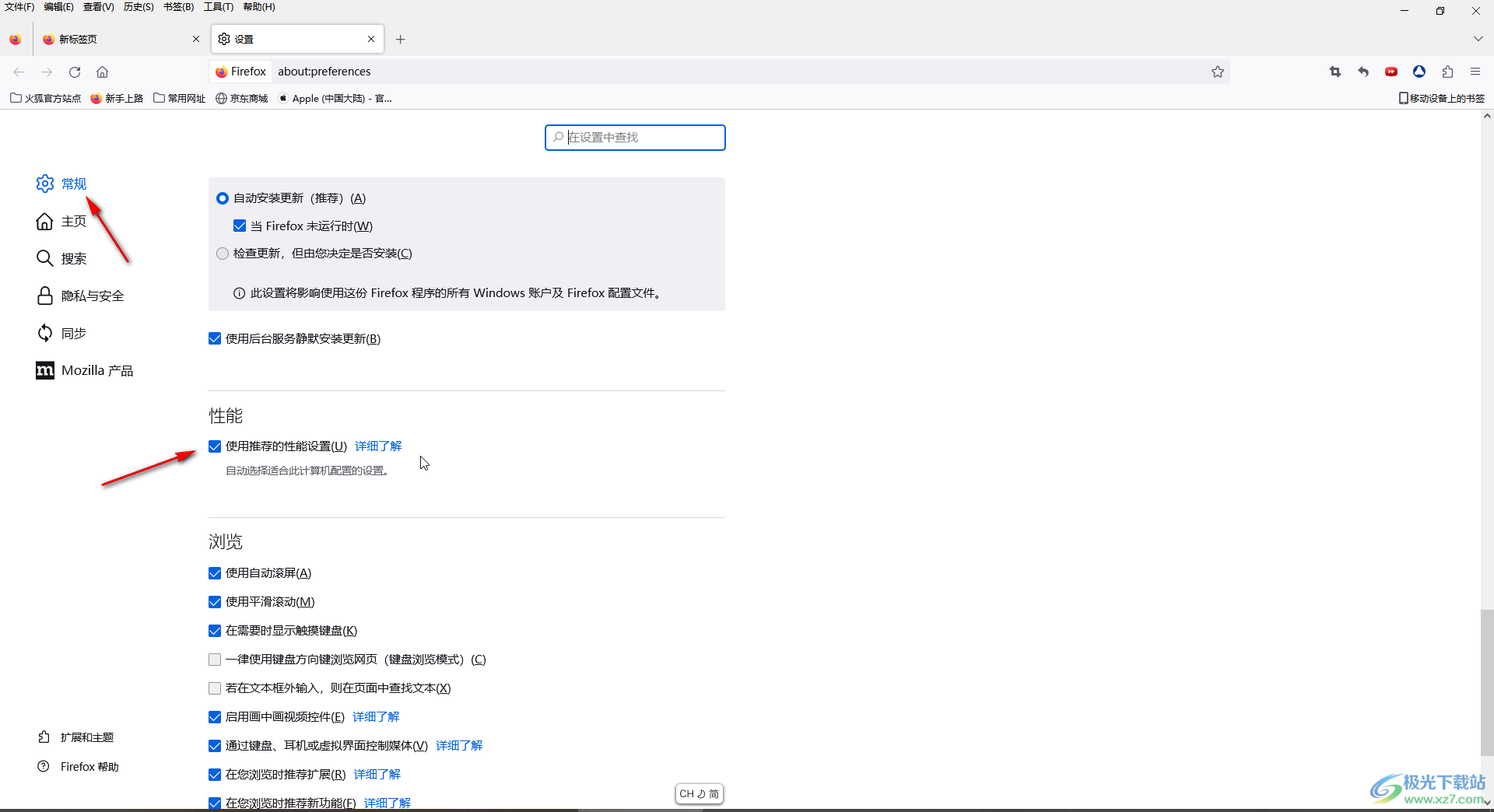Viewport: 1494px width, 812px height.
Task: Bookmark this page with the star icon
Action: (x=1218, y=72)
